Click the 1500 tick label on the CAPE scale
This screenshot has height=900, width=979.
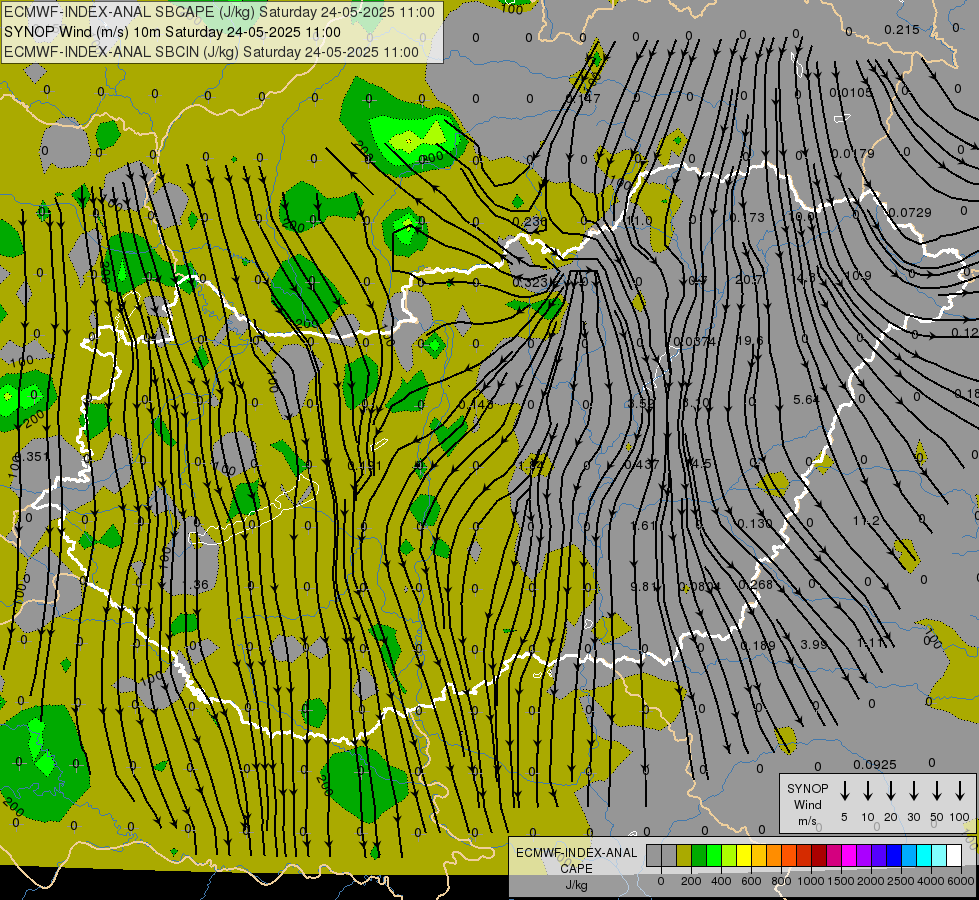[840, 881]
